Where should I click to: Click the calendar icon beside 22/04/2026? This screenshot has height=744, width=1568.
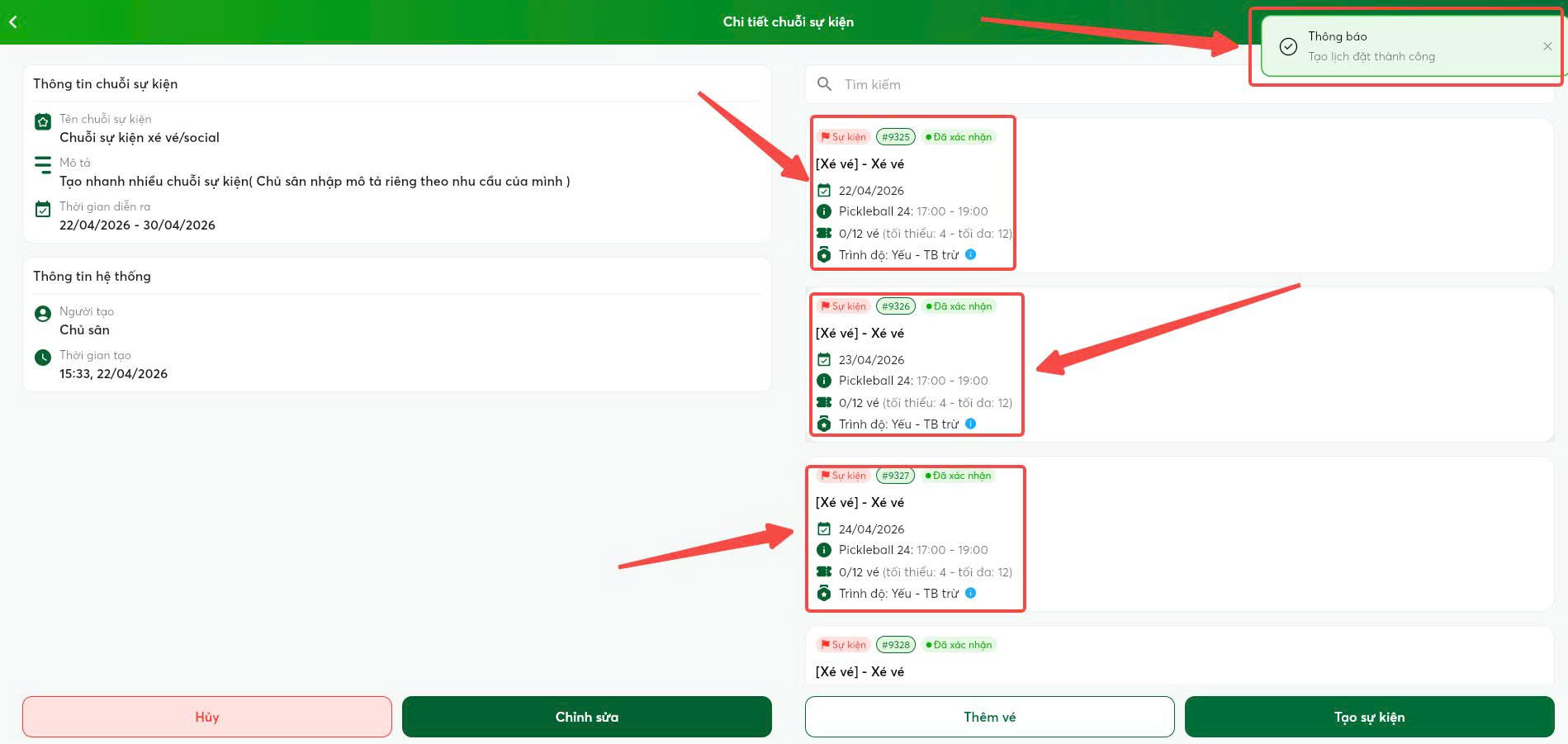[824, 191]
